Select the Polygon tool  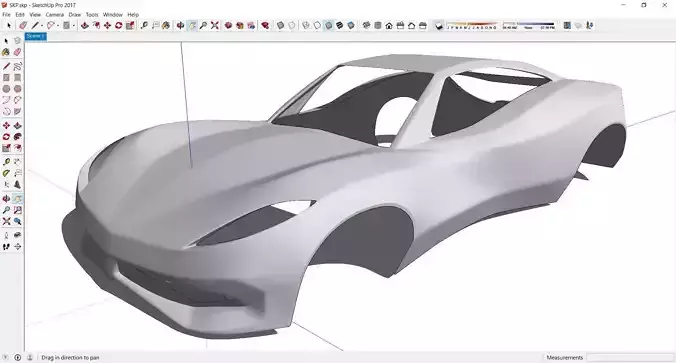[x=17, y=89]
